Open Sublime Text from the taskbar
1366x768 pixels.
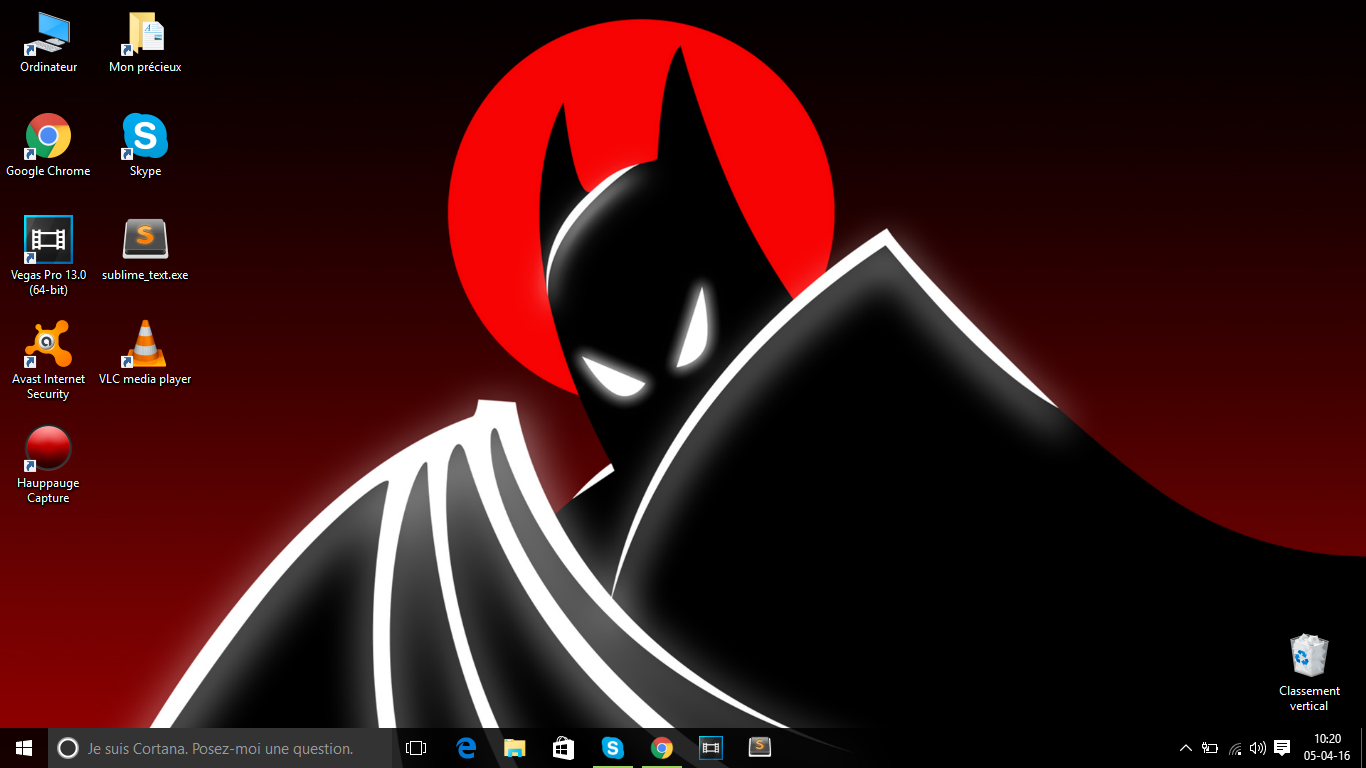[x=760, y=748]
